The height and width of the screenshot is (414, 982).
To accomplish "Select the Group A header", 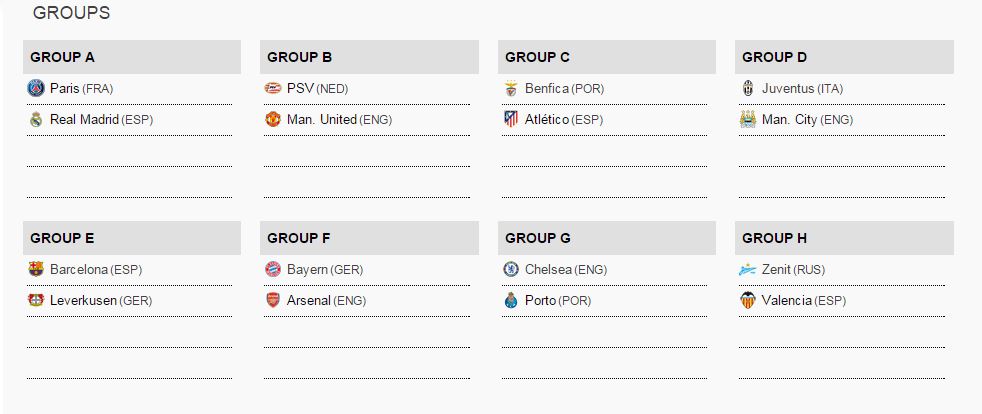I will pos(131,57).
